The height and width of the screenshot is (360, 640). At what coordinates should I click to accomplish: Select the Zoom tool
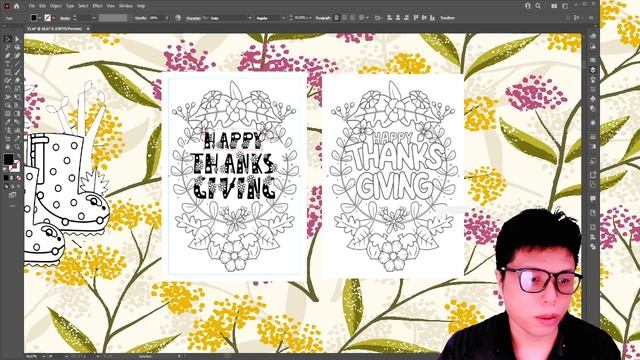17,147
